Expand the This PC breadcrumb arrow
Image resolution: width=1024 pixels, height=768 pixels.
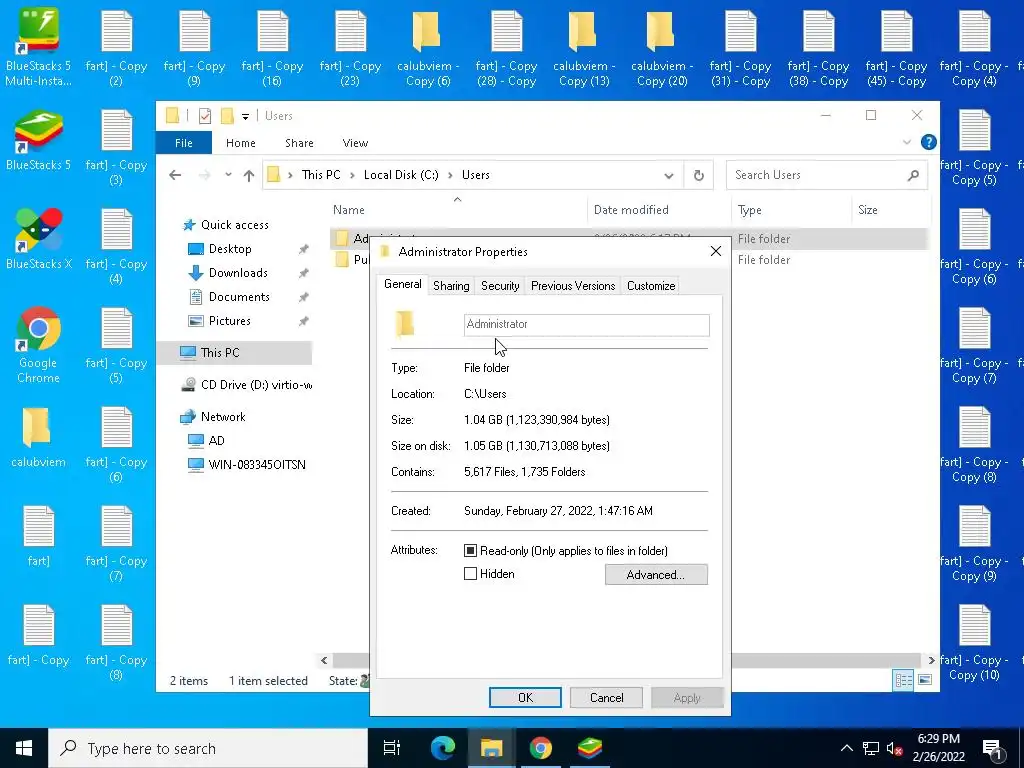click(x=352, y=175)
